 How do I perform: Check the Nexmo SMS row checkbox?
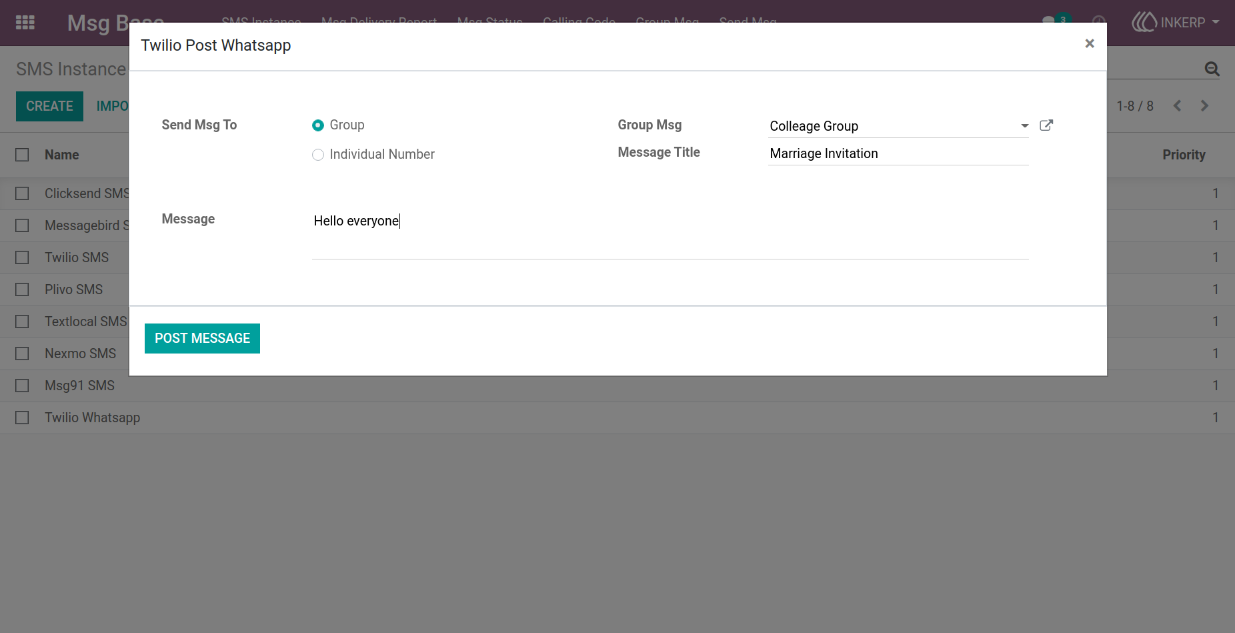pos(22,353)
